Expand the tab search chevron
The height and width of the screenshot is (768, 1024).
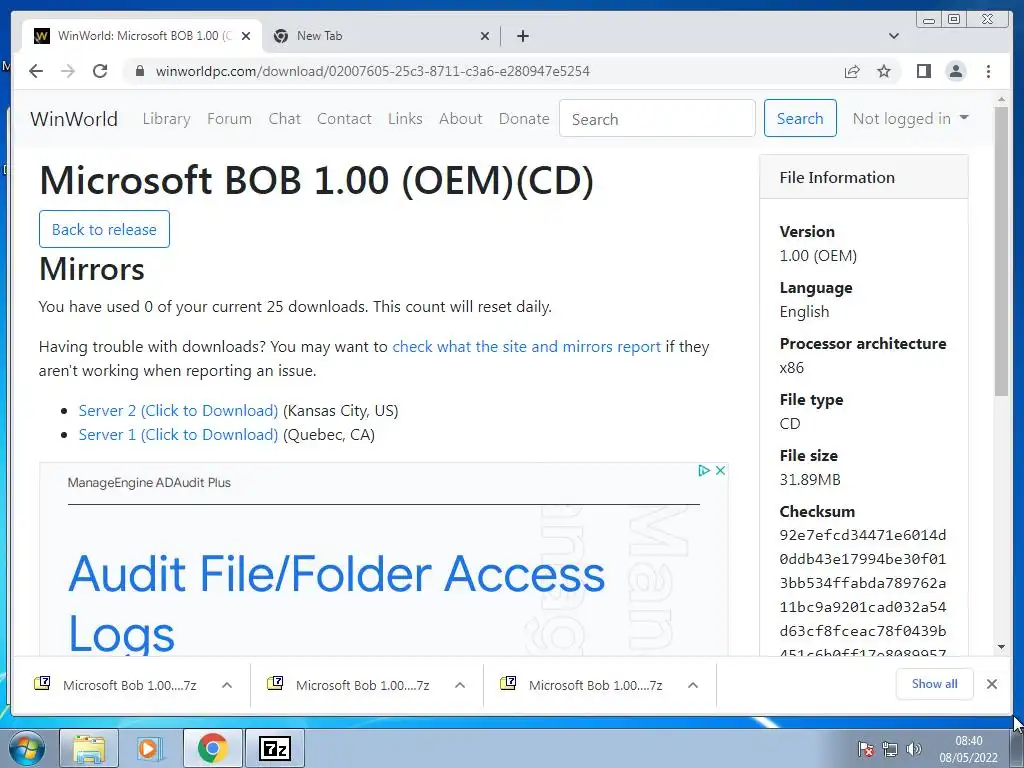pos(894,36)
